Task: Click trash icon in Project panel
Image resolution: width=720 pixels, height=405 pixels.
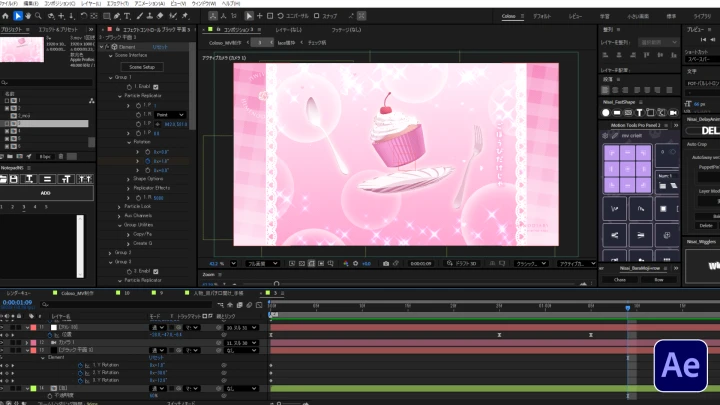Action: pos(61,157)
